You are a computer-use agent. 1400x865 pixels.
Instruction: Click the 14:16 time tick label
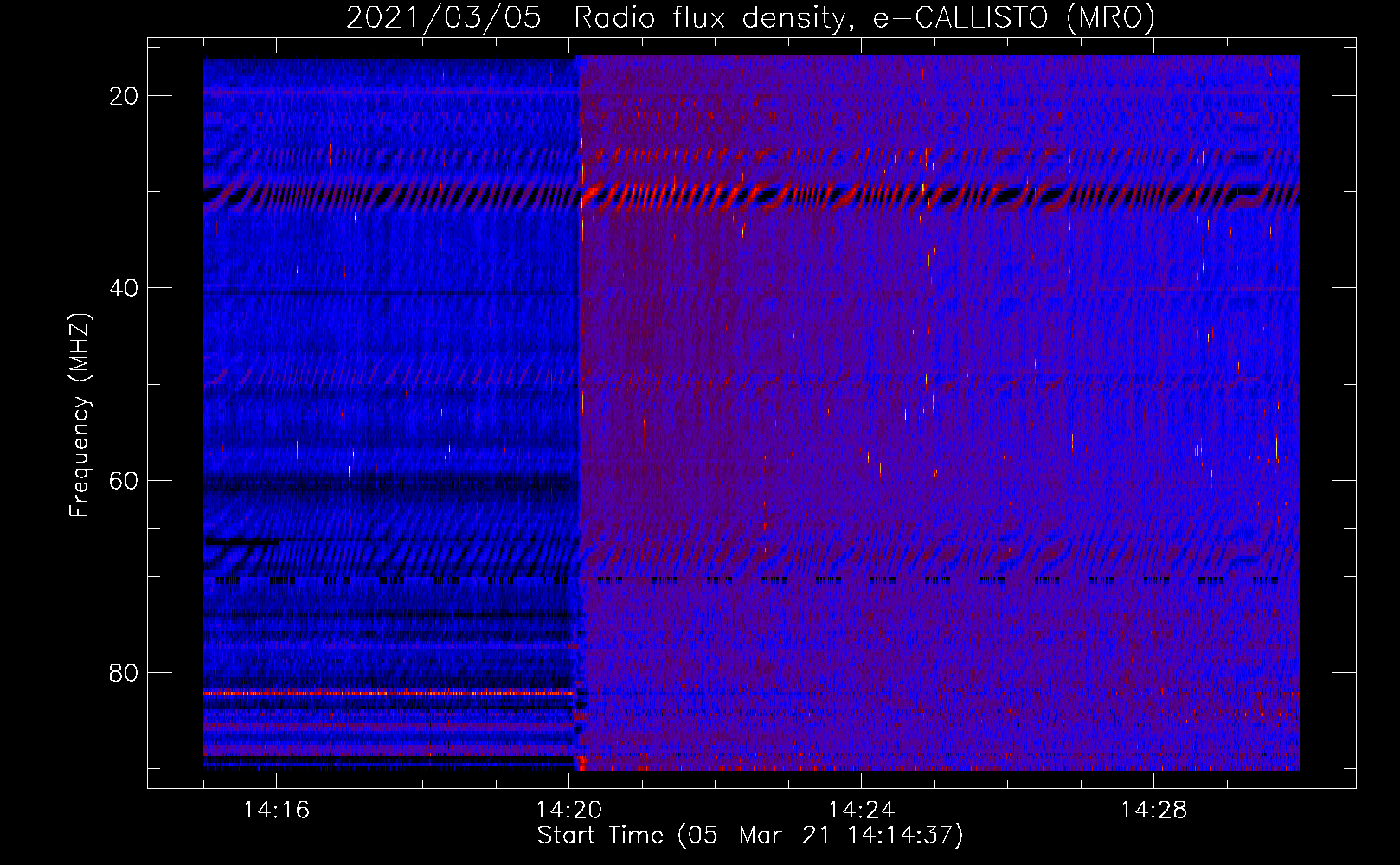276,810
